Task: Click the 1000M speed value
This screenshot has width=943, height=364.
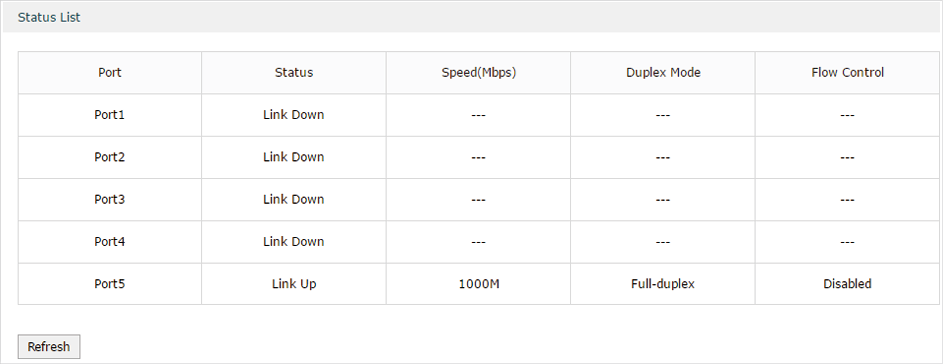Action: pos(479,283)
